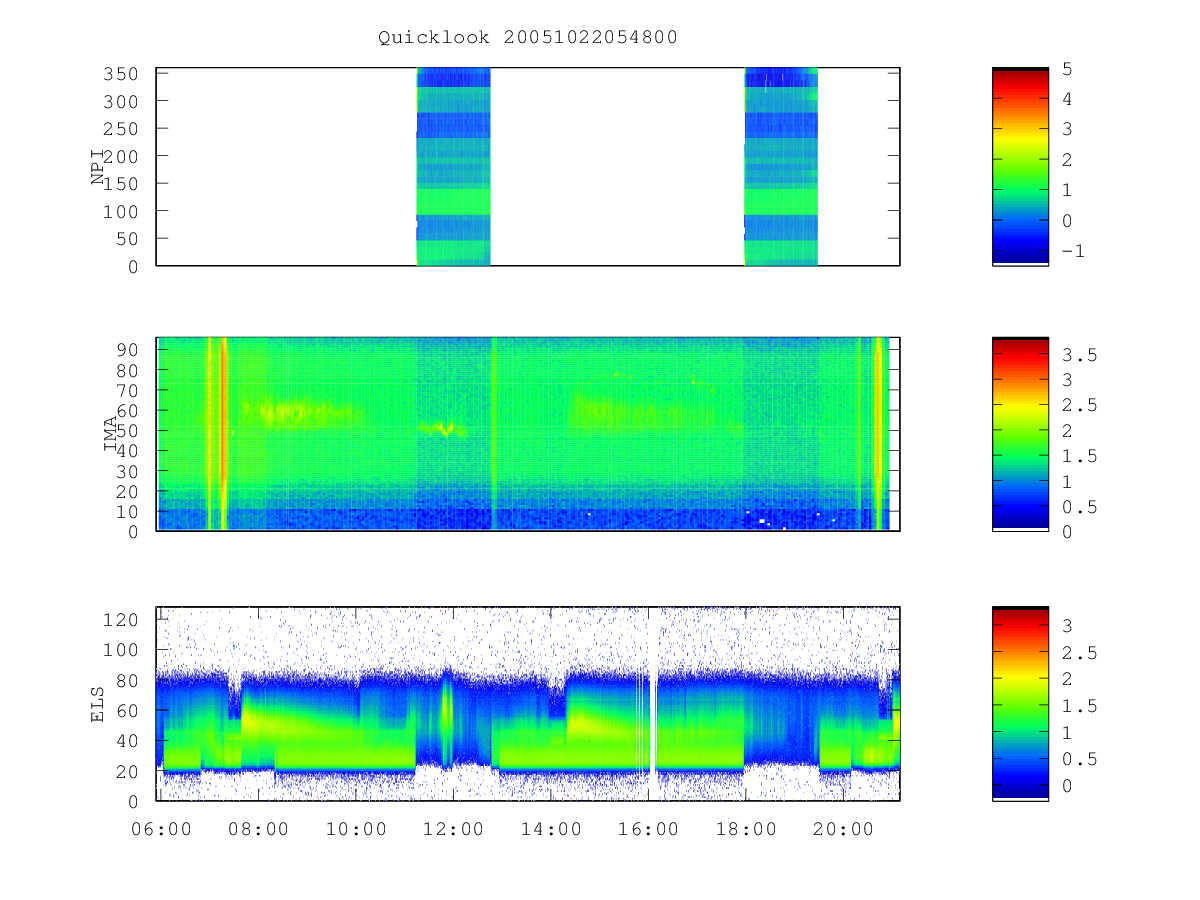Click the 18:00 time axis label

click(747, 829)
